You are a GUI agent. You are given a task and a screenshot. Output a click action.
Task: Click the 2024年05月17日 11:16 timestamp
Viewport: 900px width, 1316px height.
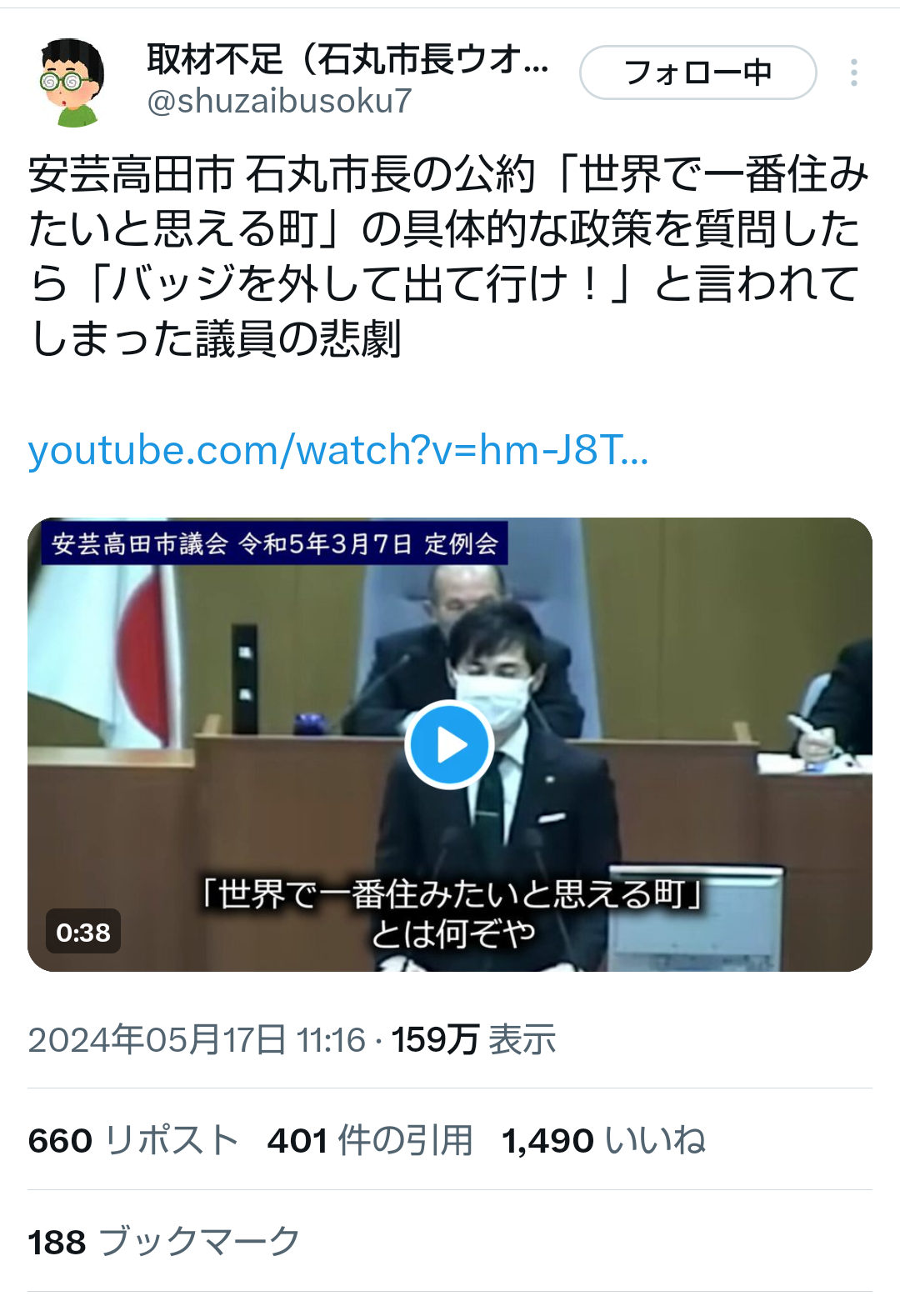[x=197, y=1039]
